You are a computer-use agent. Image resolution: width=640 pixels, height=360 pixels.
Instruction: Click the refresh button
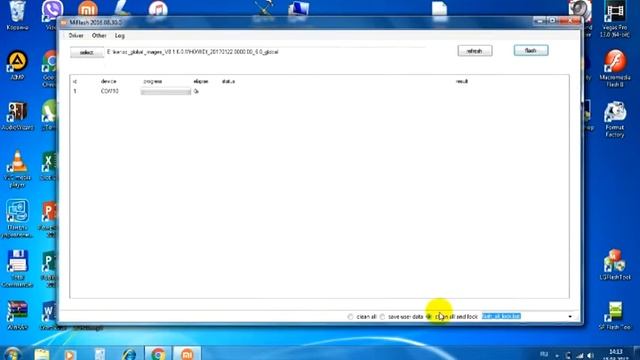point(475,51)
